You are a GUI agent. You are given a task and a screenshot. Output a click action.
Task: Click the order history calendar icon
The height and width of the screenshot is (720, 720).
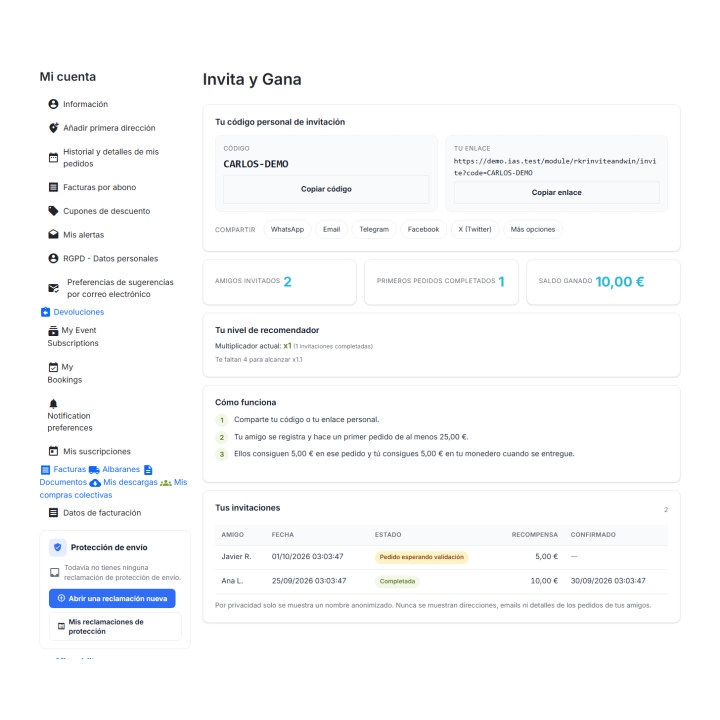pos(53,158)
